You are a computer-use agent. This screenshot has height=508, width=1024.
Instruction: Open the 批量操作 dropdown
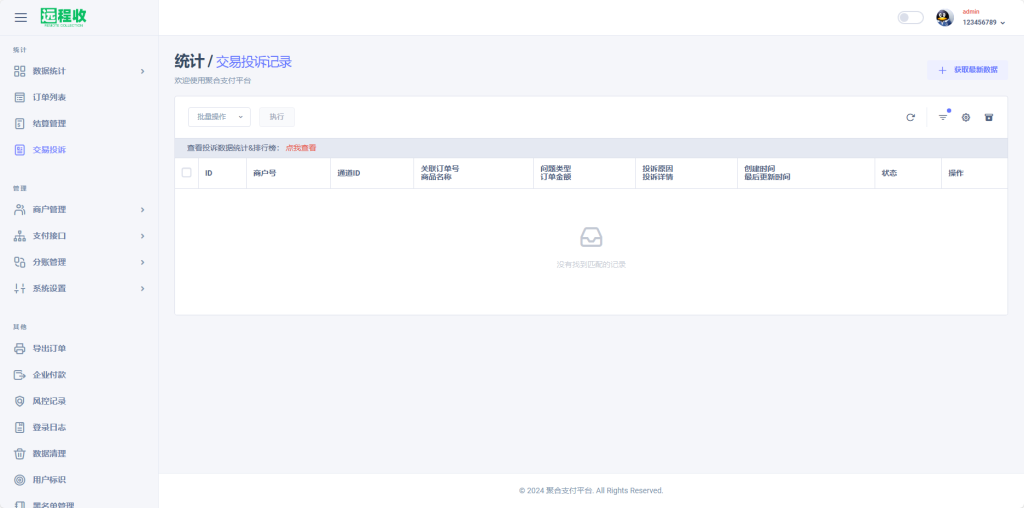pyautogui.click(x=219, y=117)
